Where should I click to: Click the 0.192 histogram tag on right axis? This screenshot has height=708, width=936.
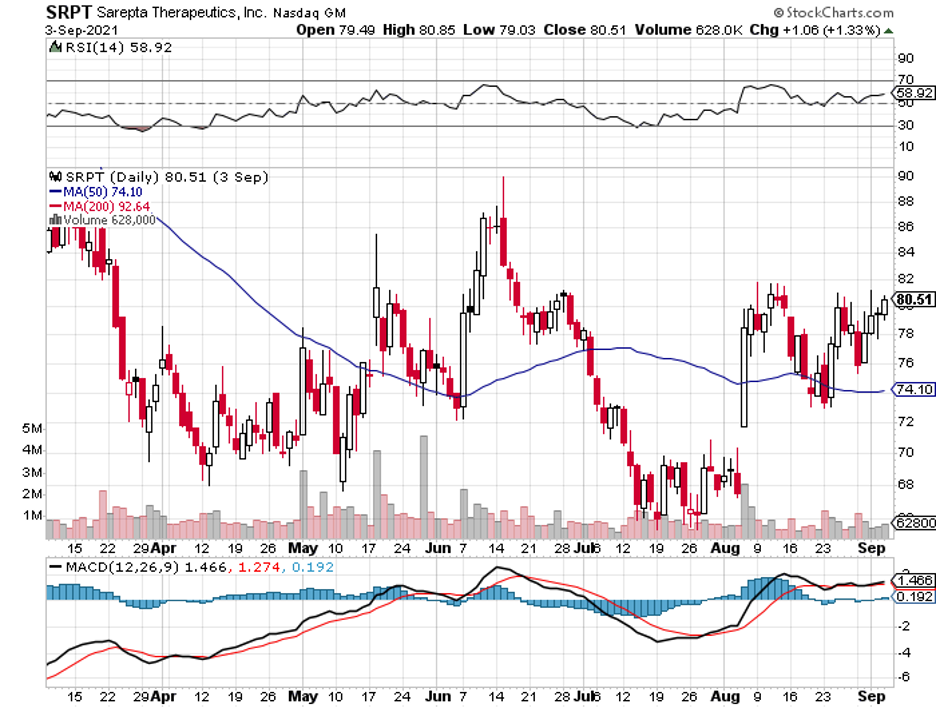[x=914, y=597]
